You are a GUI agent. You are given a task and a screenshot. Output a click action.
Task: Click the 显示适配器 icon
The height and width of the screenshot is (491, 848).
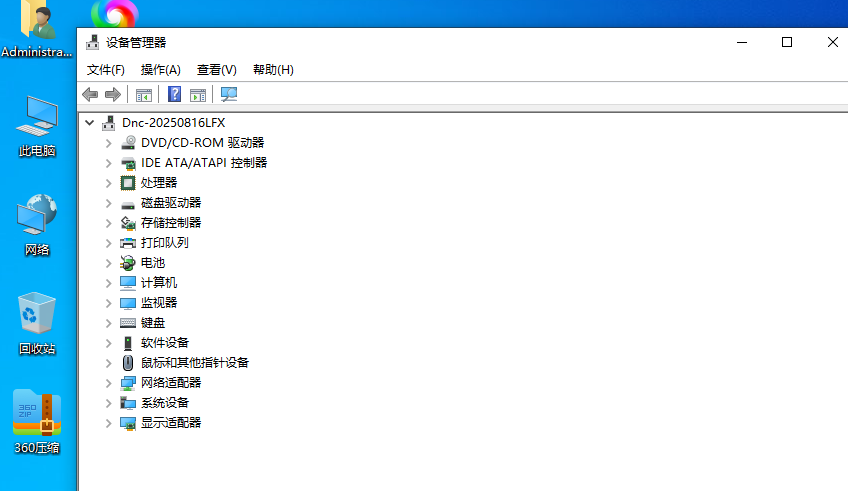point(128,423)
